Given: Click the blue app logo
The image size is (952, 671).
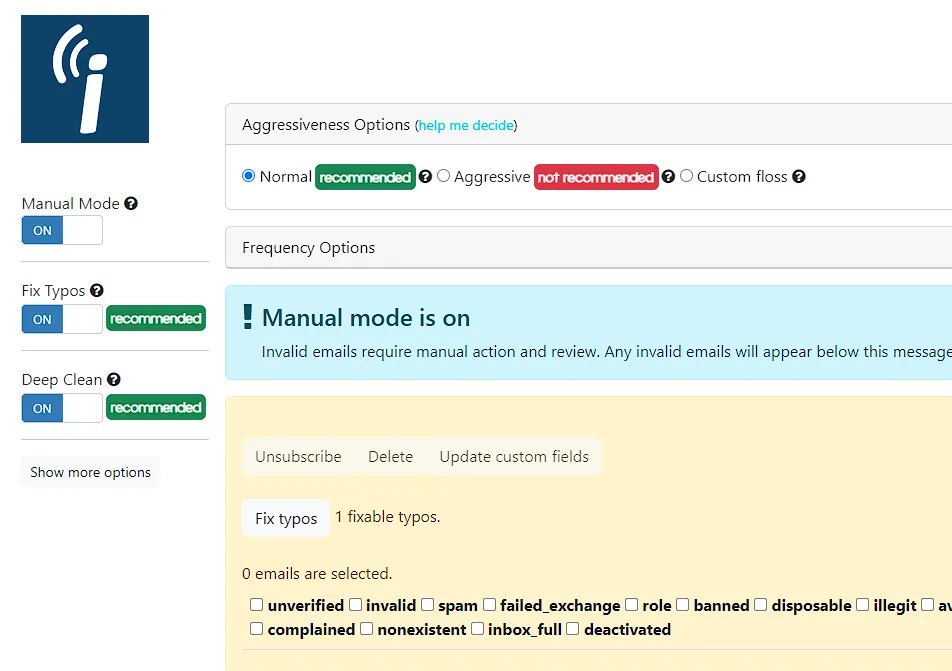Looking at the screenshot, I should click(85, 79).
